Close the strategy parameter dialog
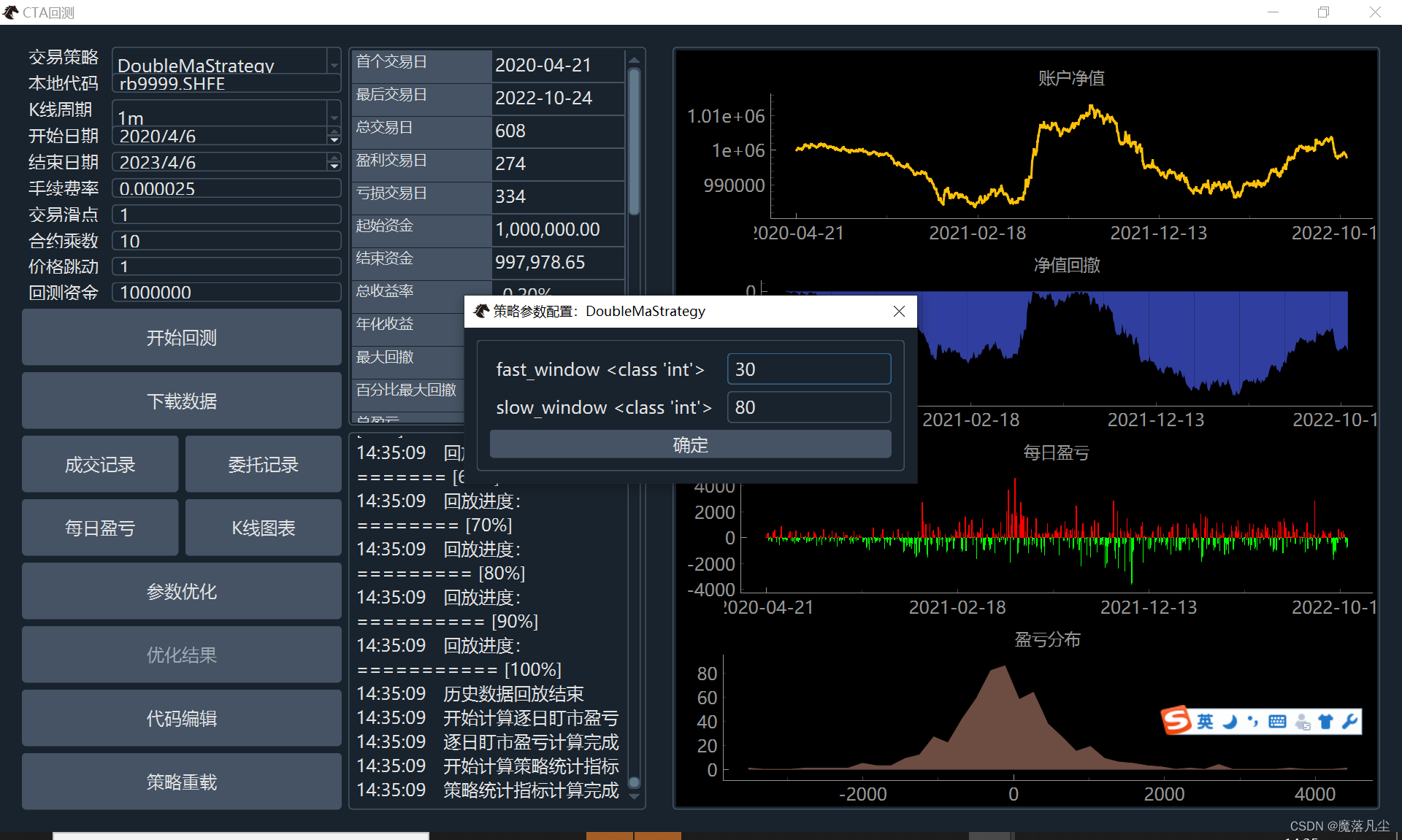The image size is (1402, 840). [x=899, y=312]
